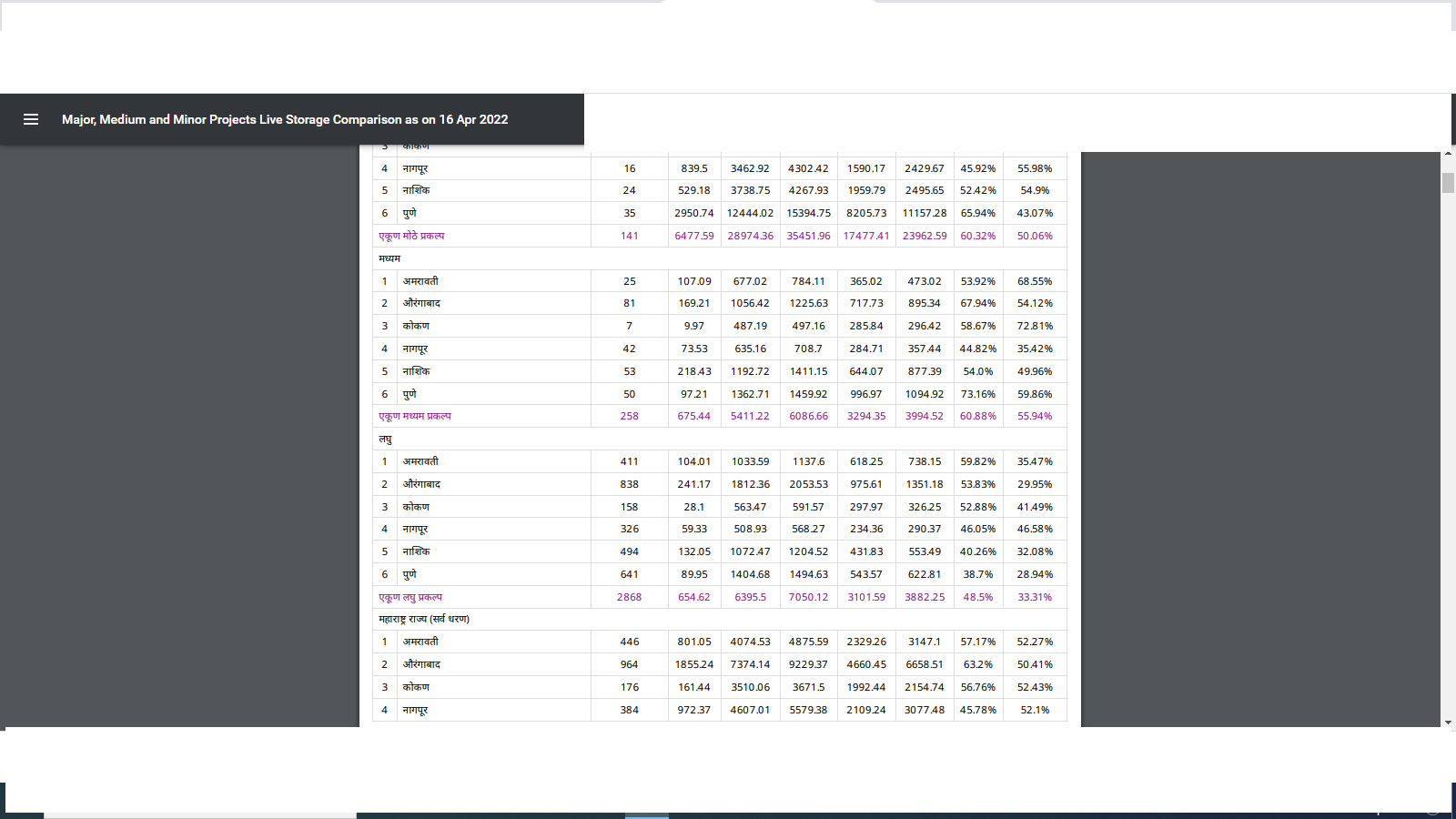Click the scrollbar up arrow
Image resolution: width=1456 pixels, height=819 pixels.
1448,156
